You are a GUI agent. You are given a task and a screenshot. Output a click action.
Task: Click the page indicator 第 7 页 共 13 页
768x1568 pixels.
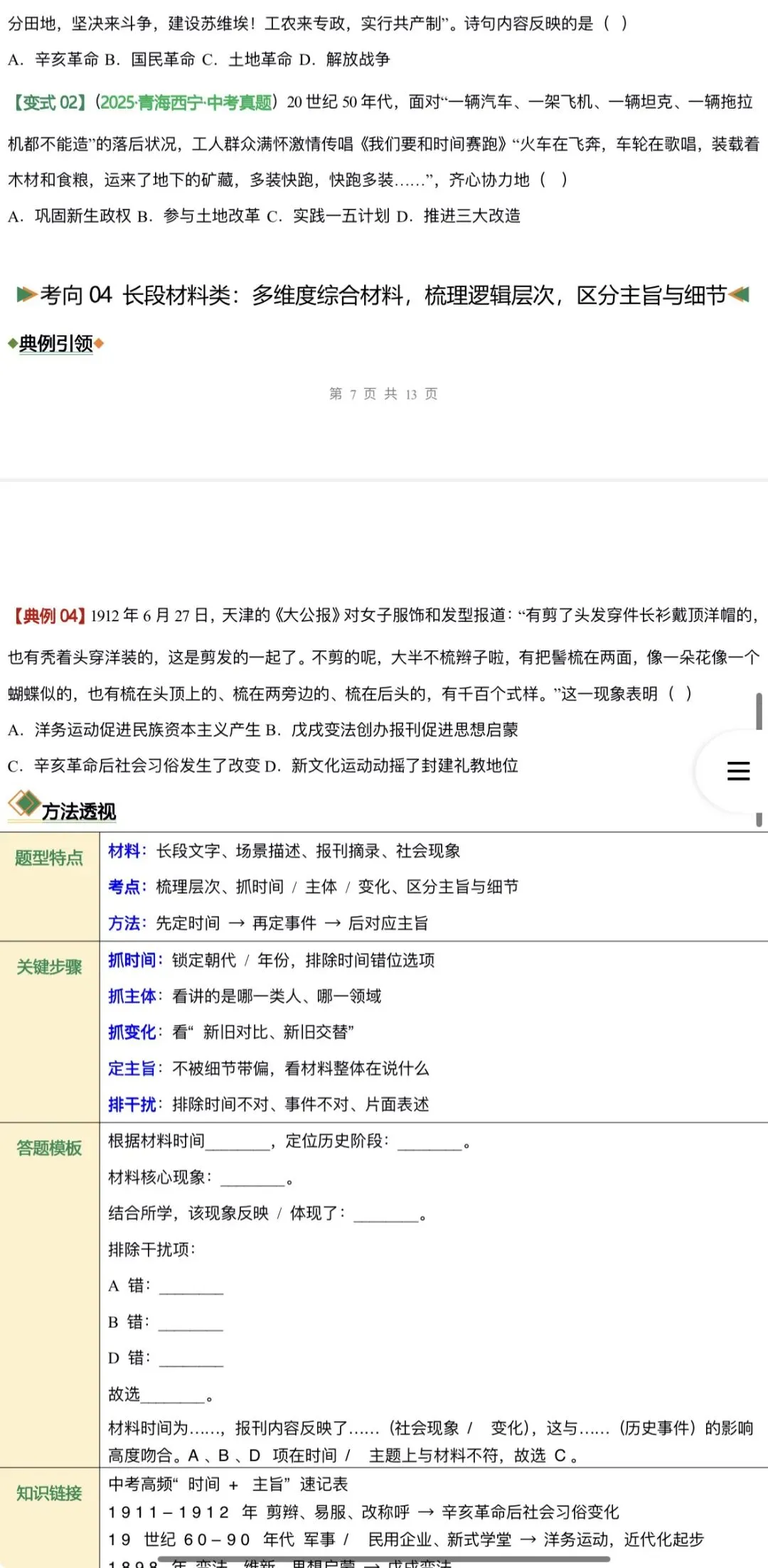click(384, 394)
